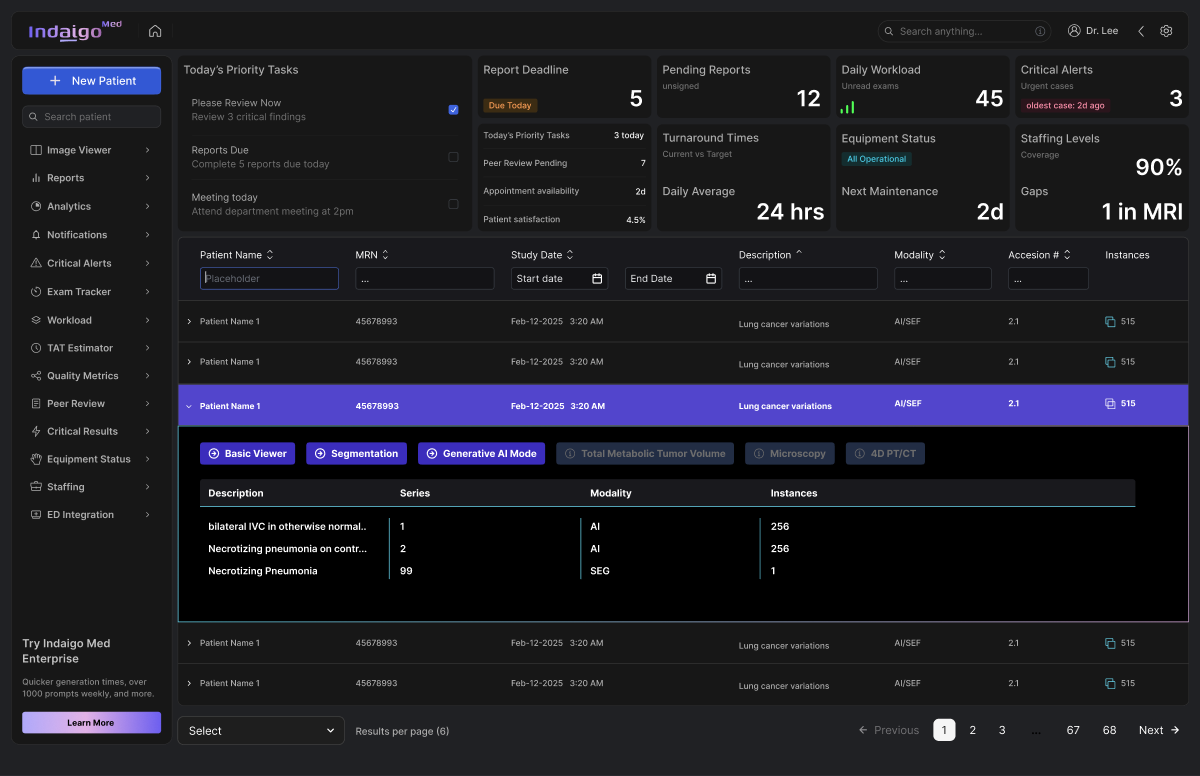Click Learn More enterprise button

pyautogui.click(x=91, y=722)
